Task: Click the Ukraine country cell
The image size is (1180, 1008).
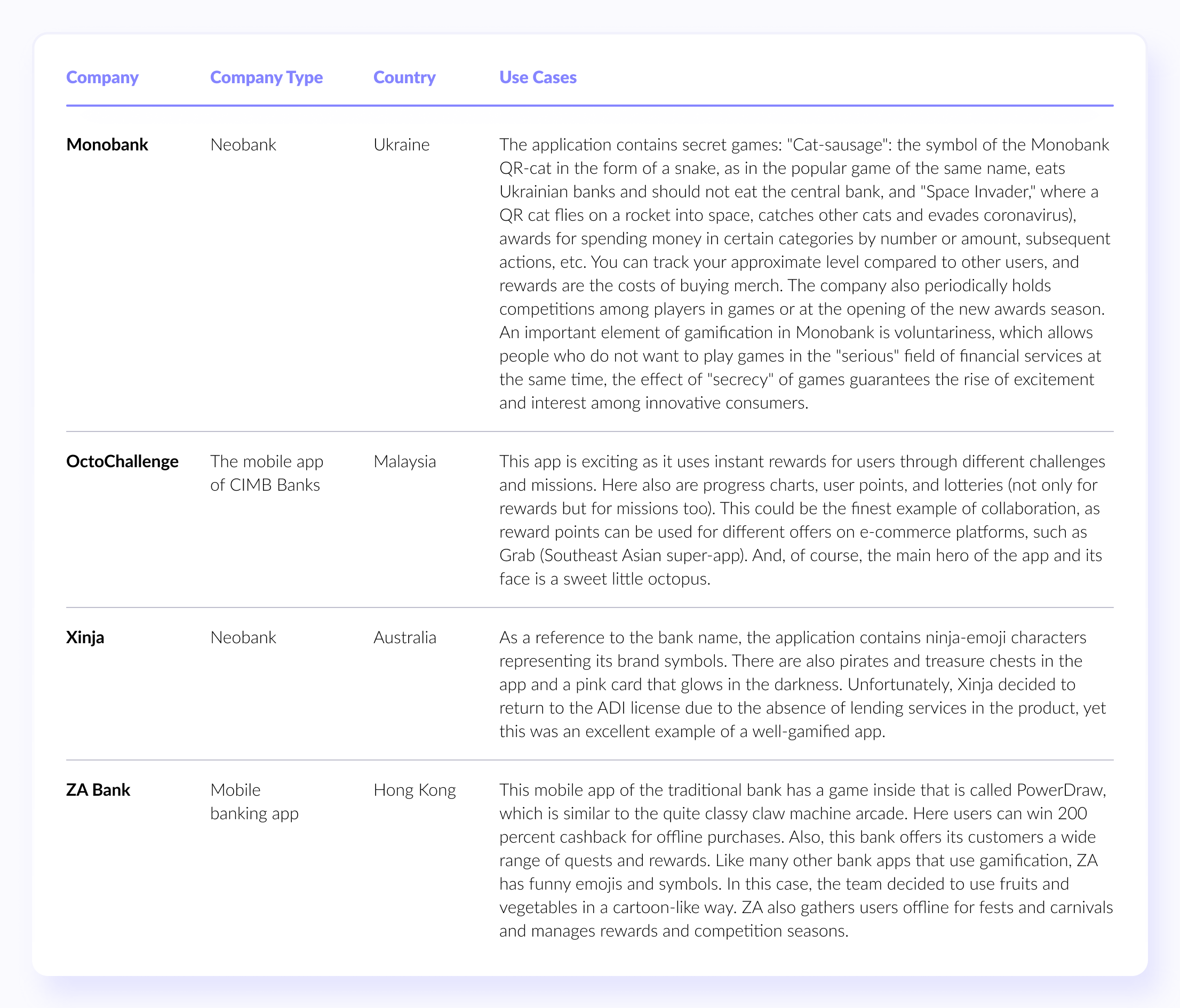Action: coord(402,145)
